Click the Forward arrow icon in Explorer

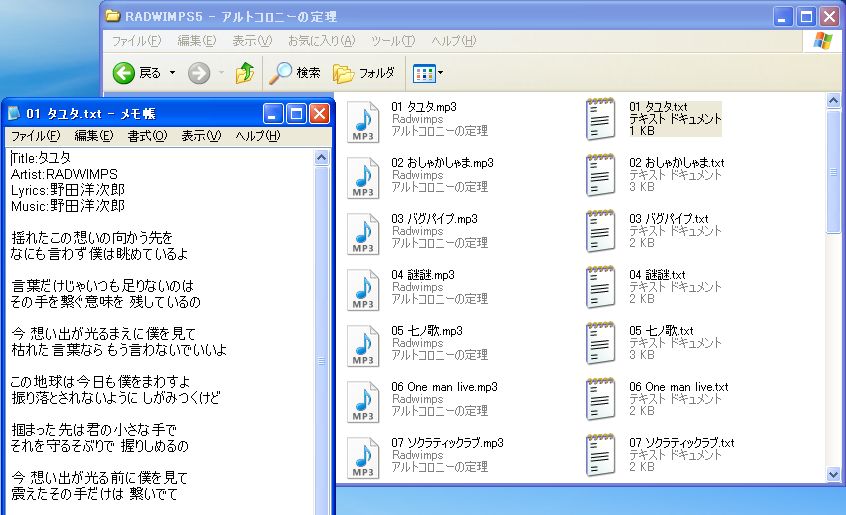[x=199, y=73]
